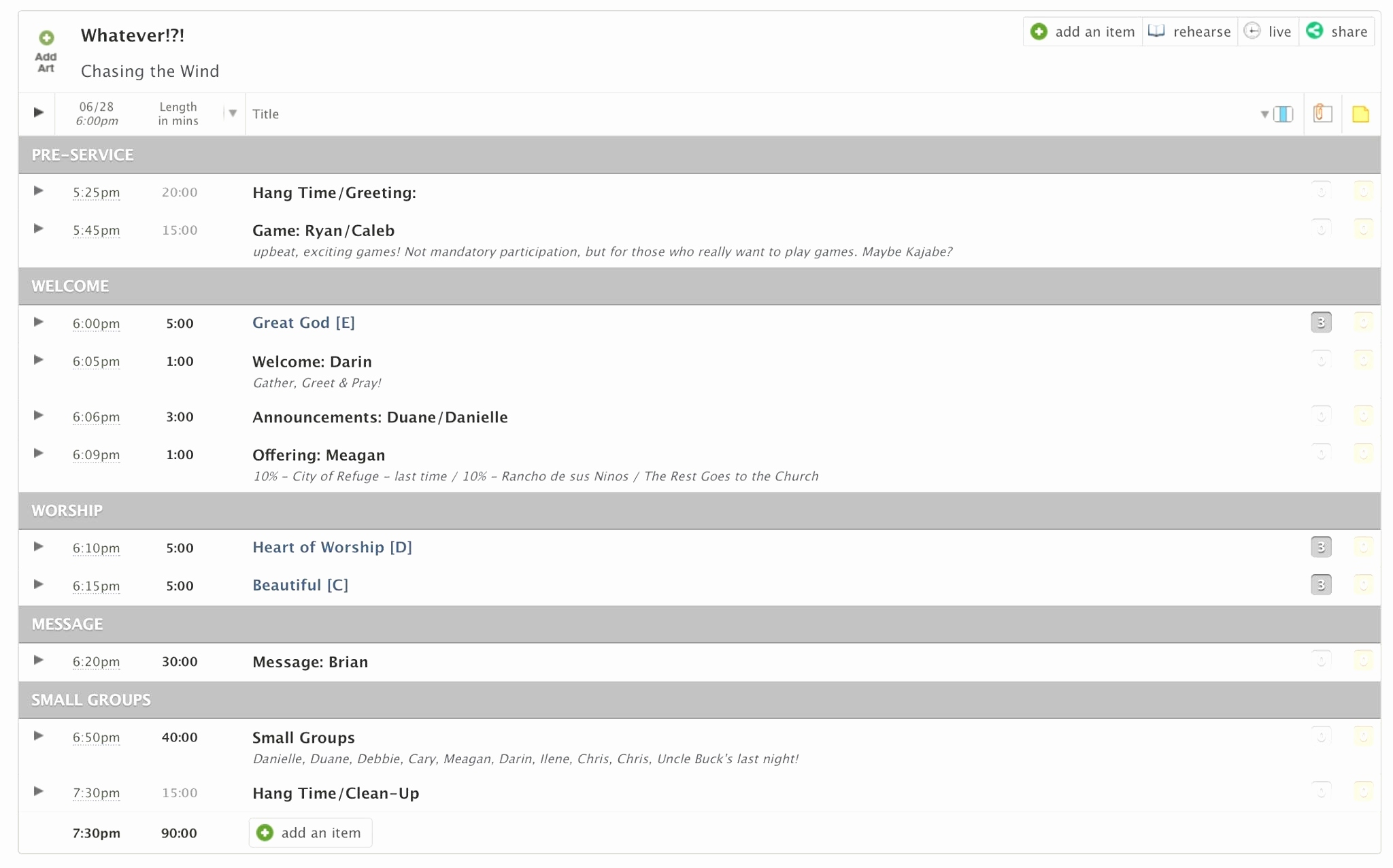Expand the Game: Ryan/Caleb item row
This screenshot has height=868, width=1393.
point(39,229)
